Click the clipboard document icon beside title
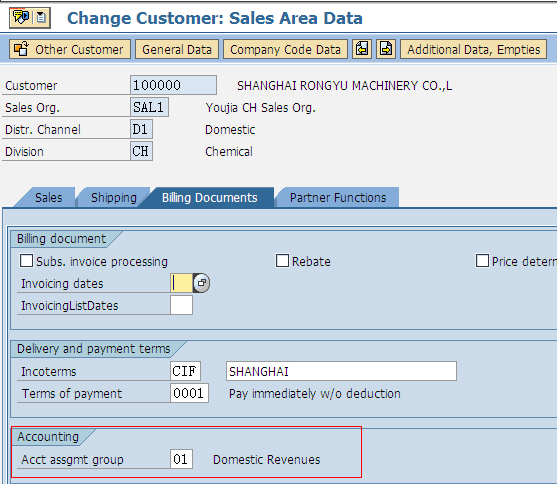The image size is (557, 484). coord(42,17)
